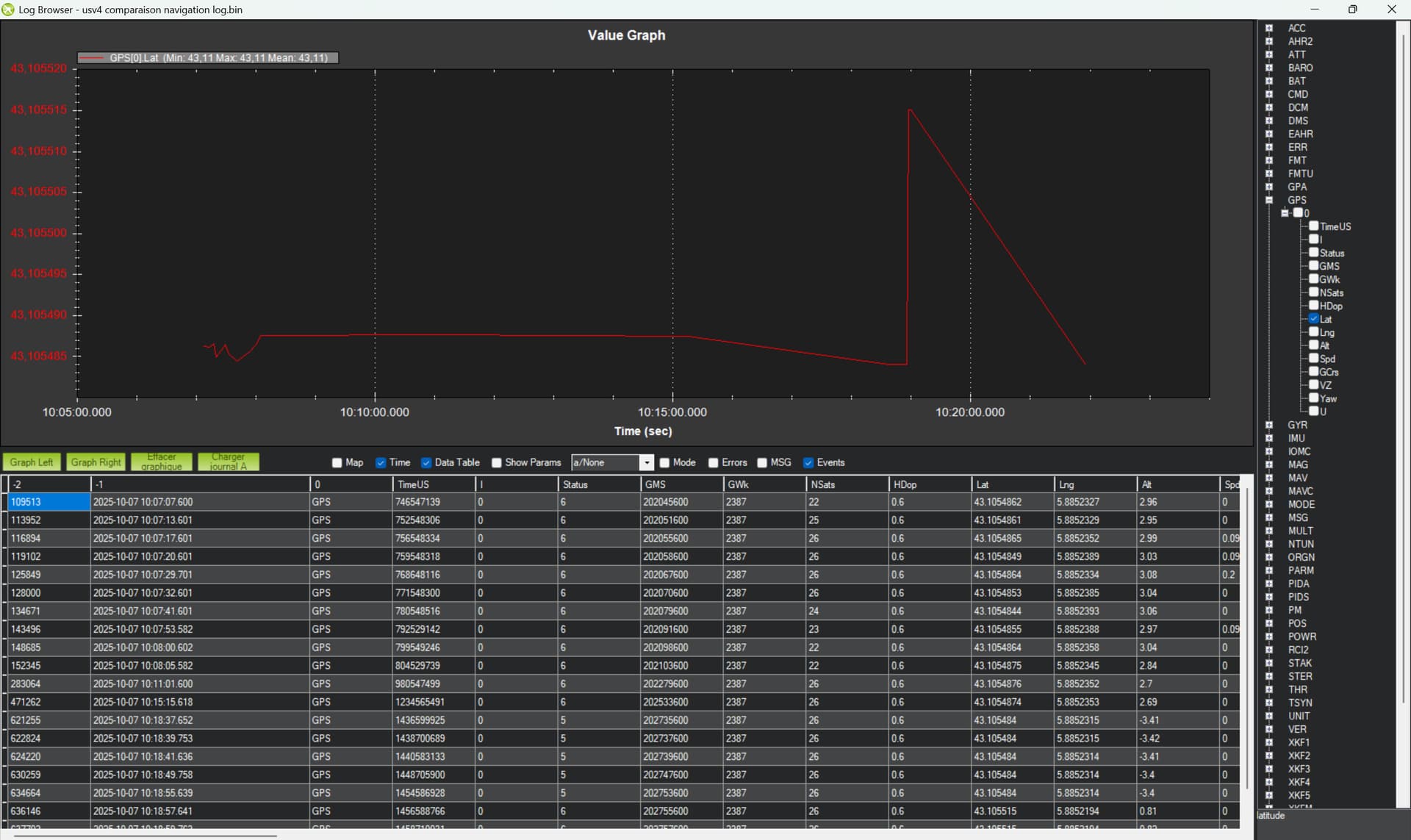Click the Graph Left button

click(32, 462)
